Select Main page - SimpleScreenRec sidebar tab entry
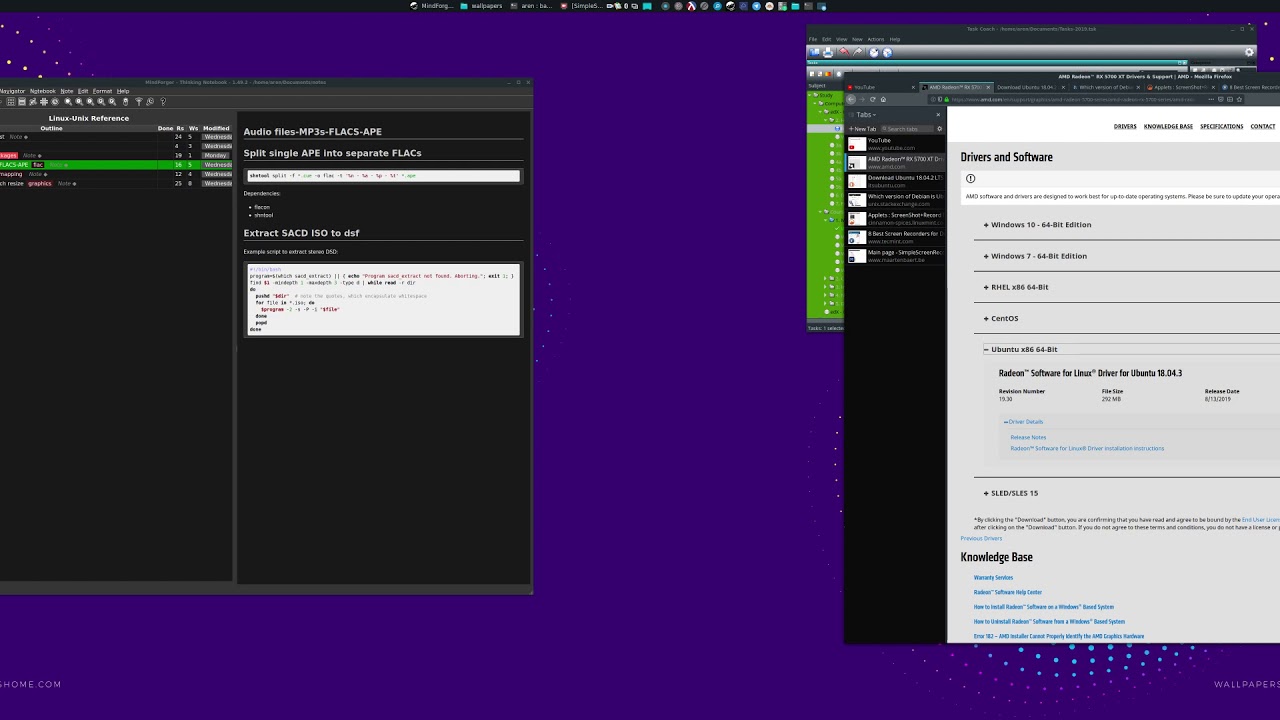 (895, 256)
